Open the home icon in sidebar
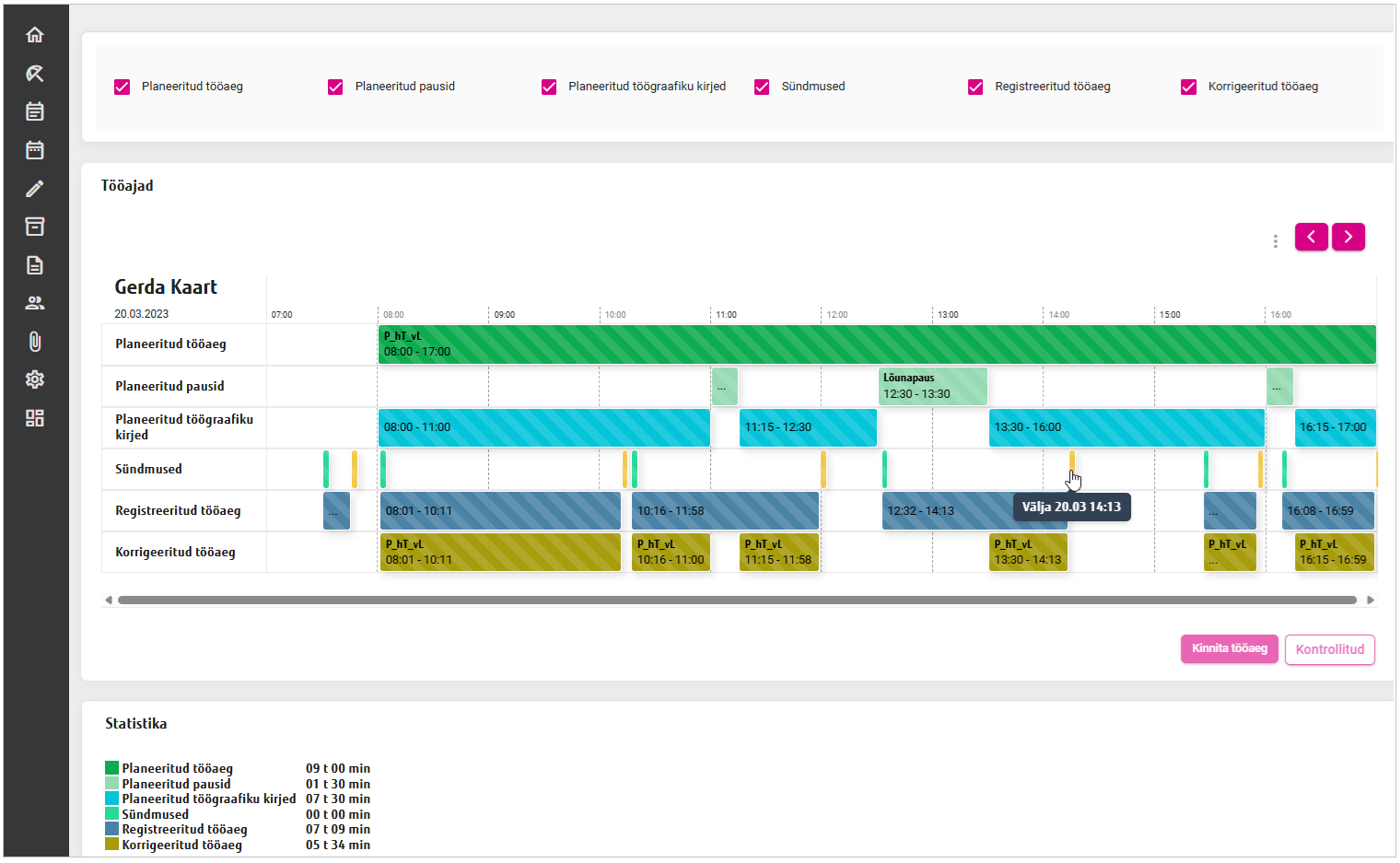1400x863 pixels. click(35, 35)
